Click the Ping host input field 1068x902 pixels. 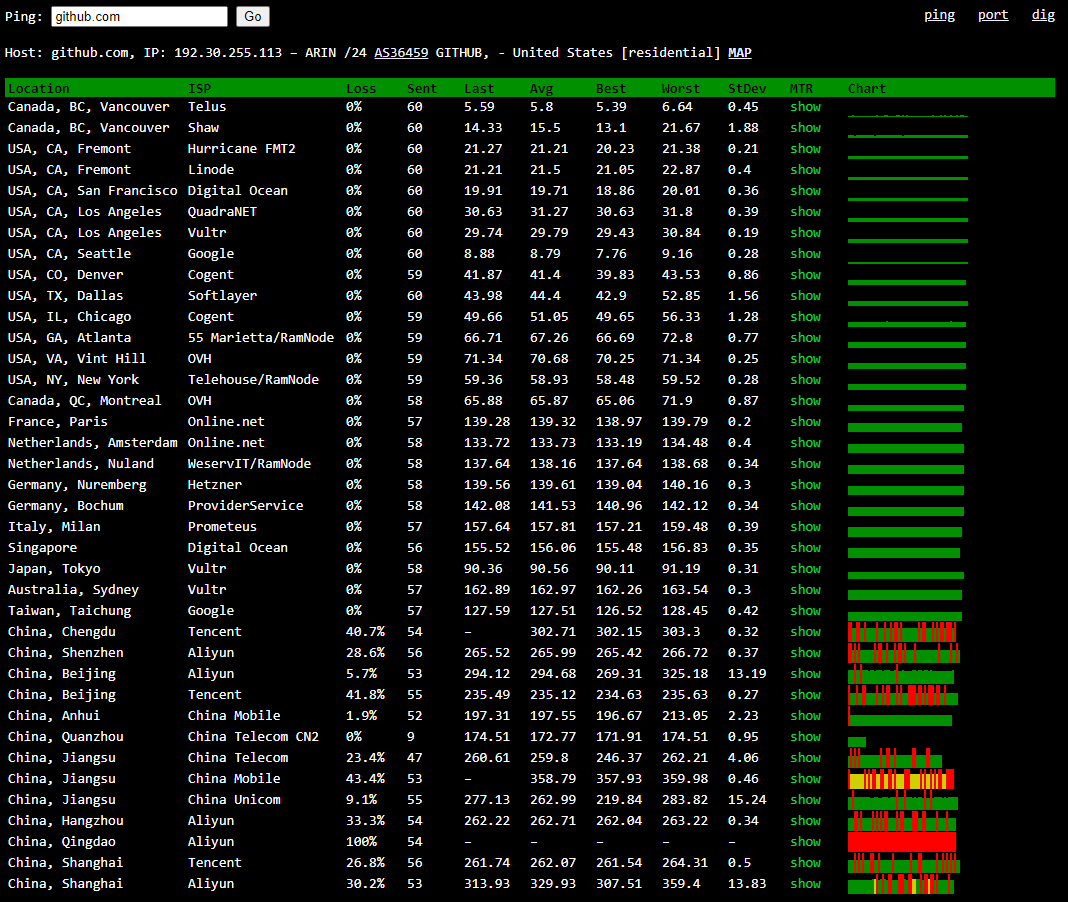pyautogui.click(x=139, y=16)
